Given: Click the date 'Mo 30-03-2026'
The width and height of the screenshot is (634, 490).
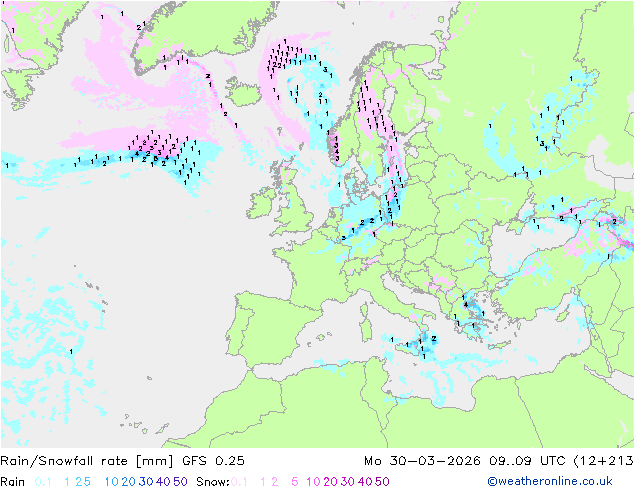Looking at the screenshot, I should point(422,461).
